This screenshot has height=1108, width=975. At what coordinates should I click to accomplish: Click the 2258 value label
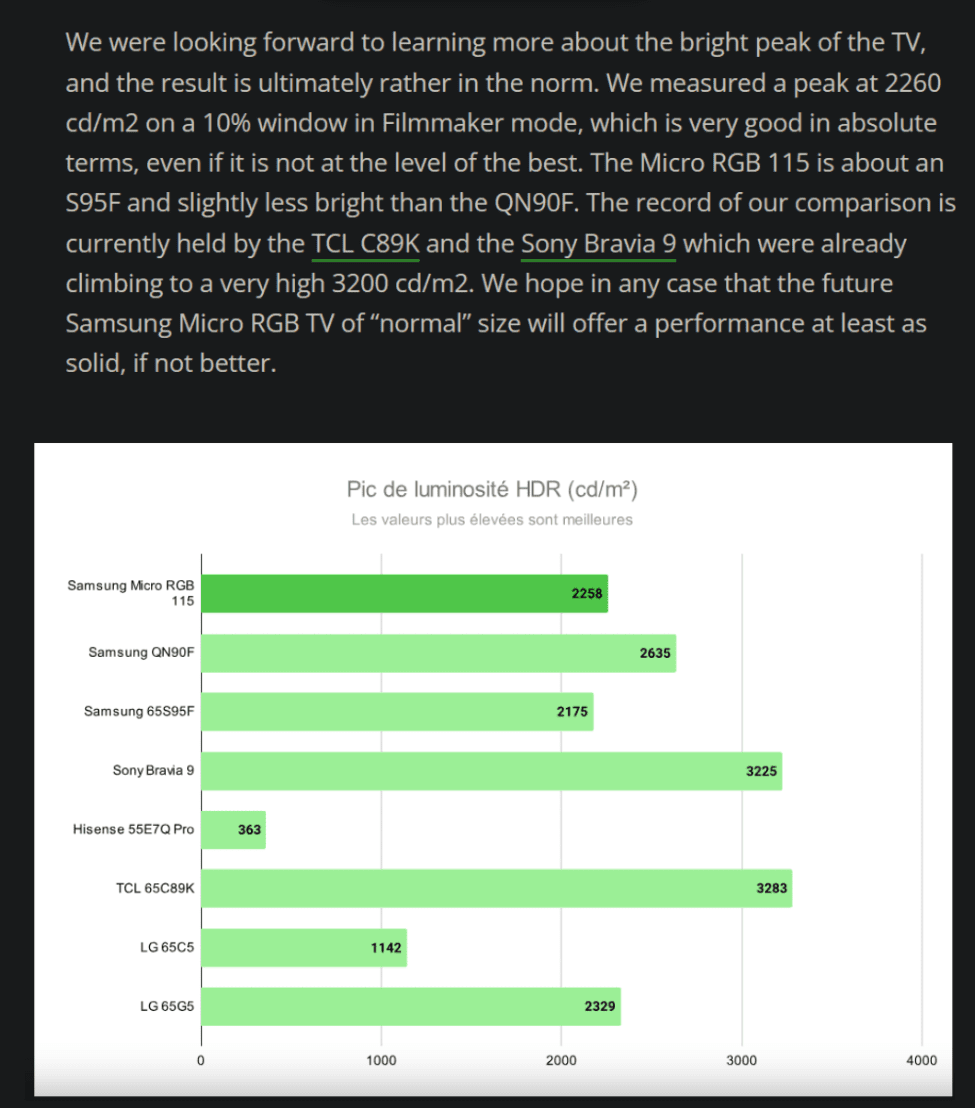point(589,593)
